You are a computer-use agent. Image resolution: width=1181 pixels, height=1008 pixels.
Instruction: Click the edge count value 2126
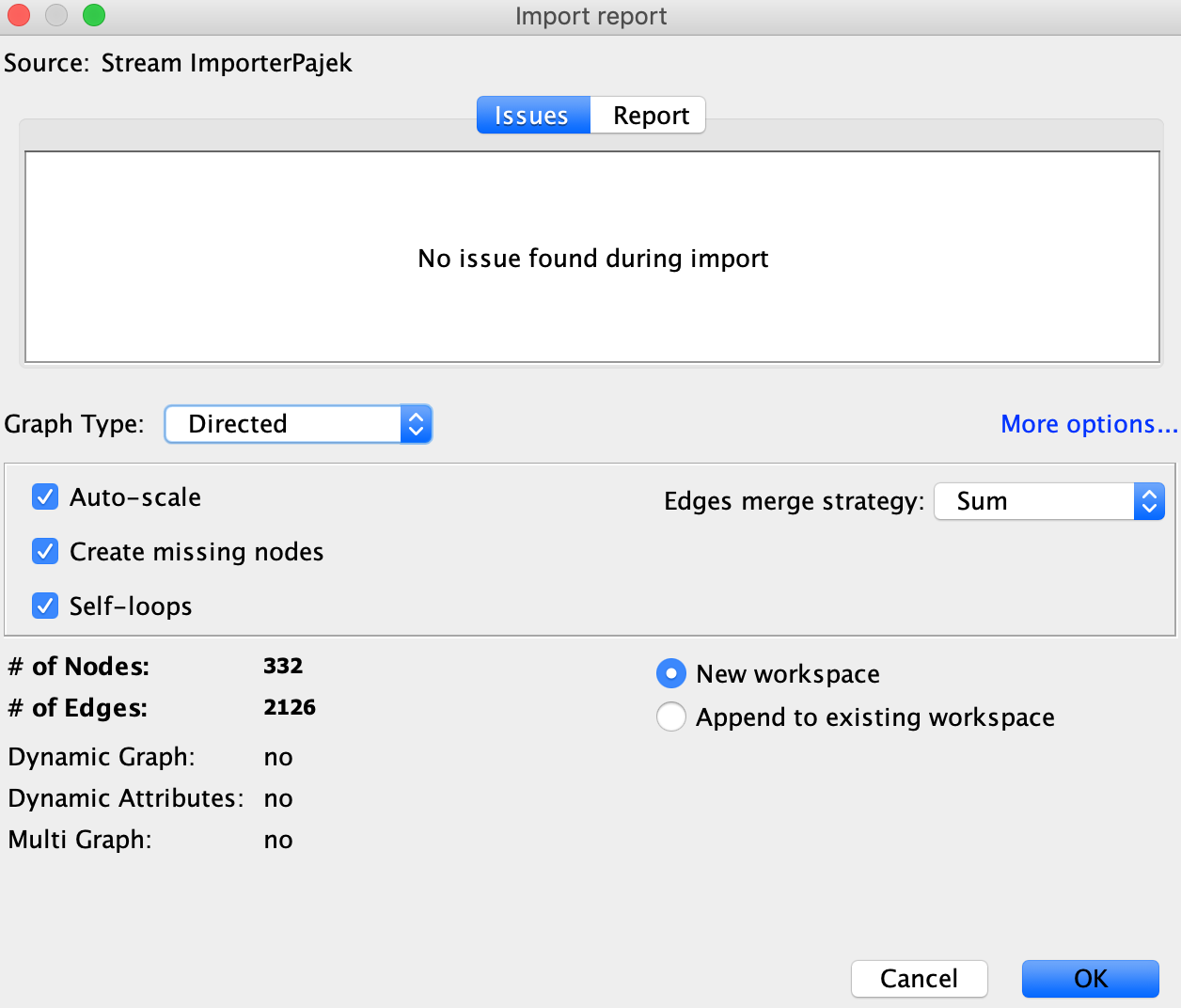pyautogui.click(x=290, y=708)
